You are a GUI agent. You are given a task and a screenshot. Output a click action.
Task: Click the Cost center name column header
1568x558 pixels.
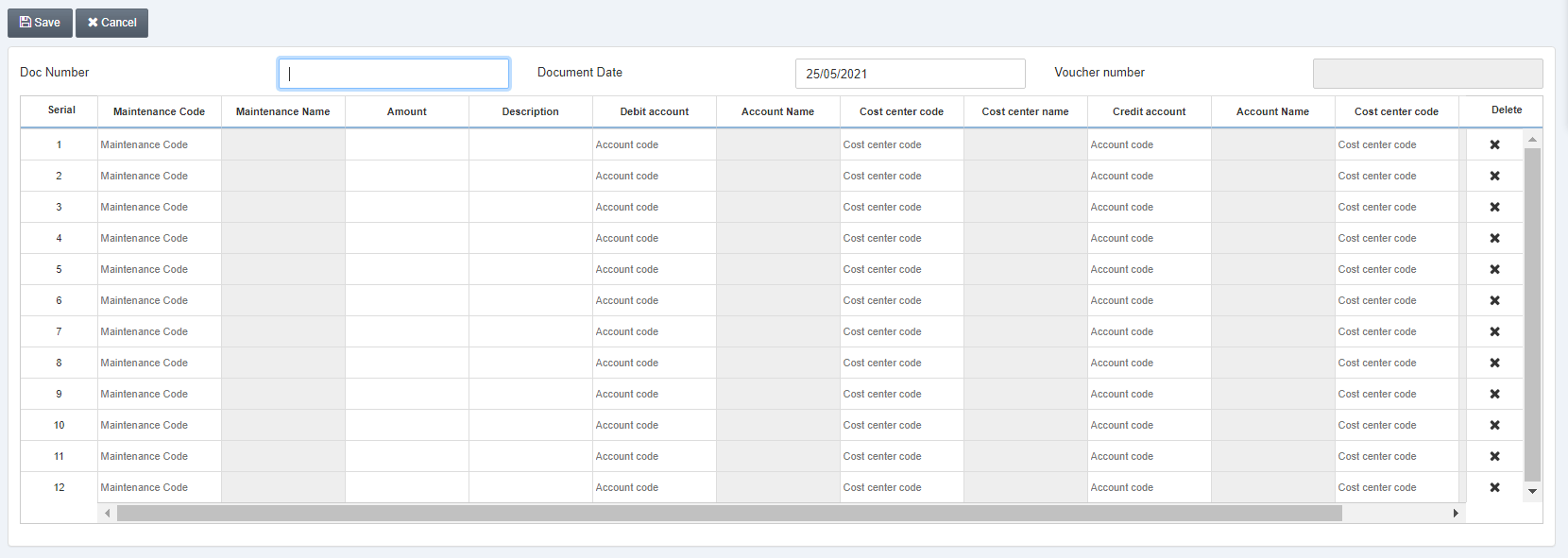pyautogui.click(x=1026, y=111)
